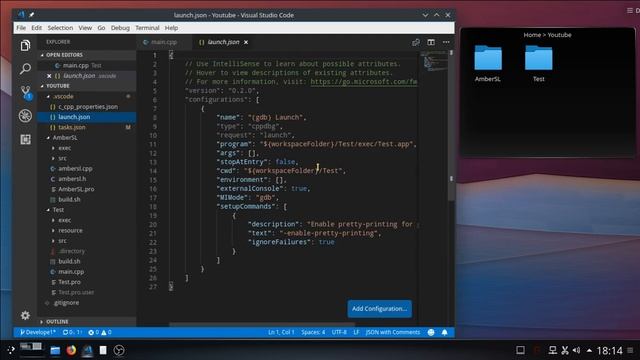Open the Help menu
Viewport: 640px width, 360px height.
171,28
